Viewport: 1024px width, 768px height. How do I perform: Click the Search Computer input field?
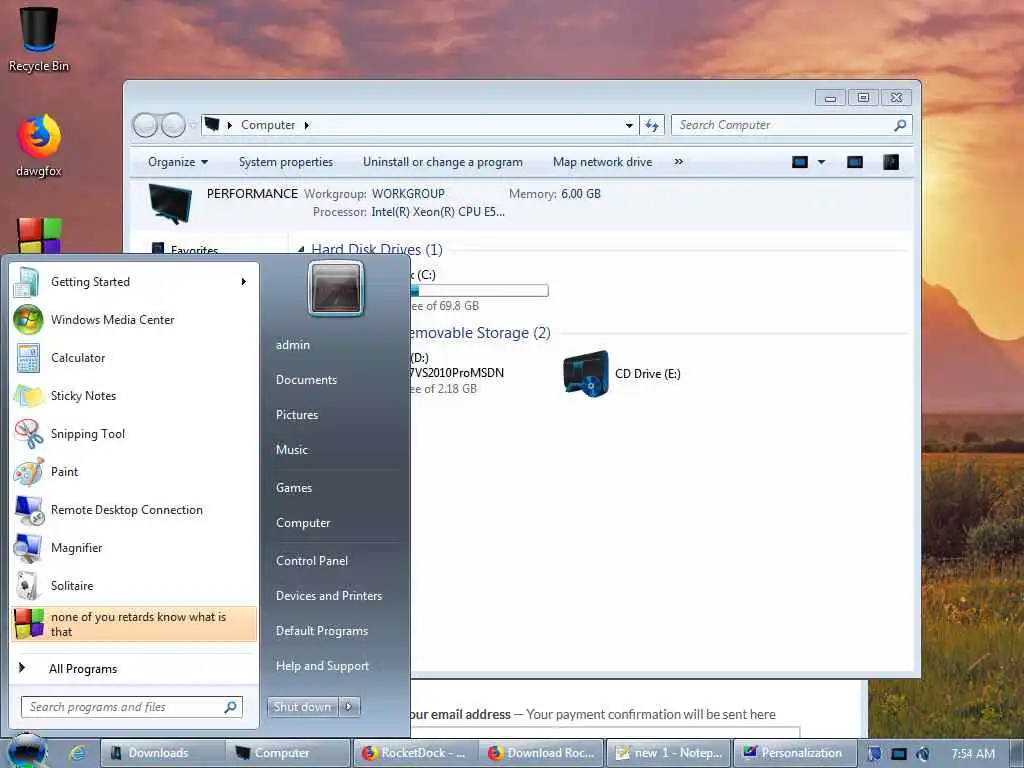[x=792, y=125]
